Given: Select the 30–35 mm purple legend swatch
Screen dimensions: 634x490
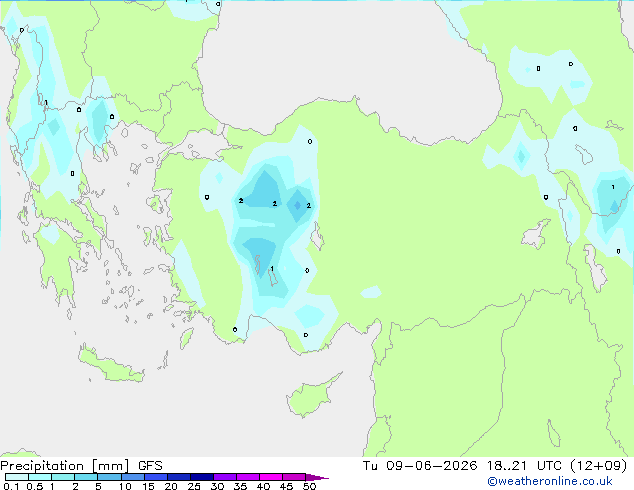Looking at the screenshot, I should [x=225, y=477].
